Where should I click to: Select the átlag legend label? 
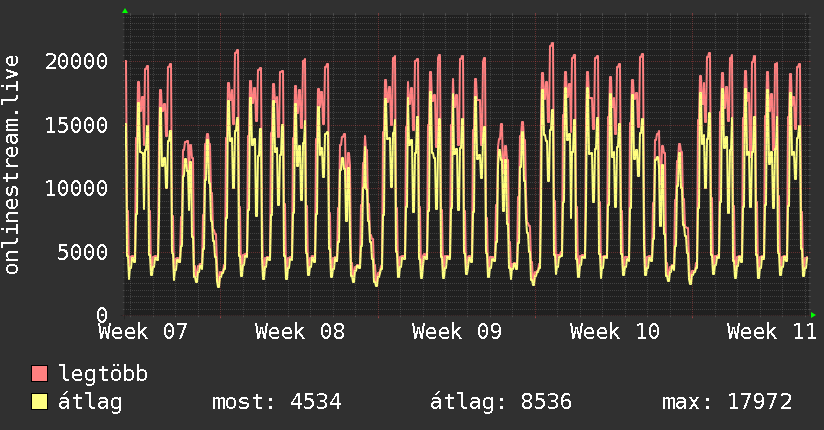coord(90,402)
